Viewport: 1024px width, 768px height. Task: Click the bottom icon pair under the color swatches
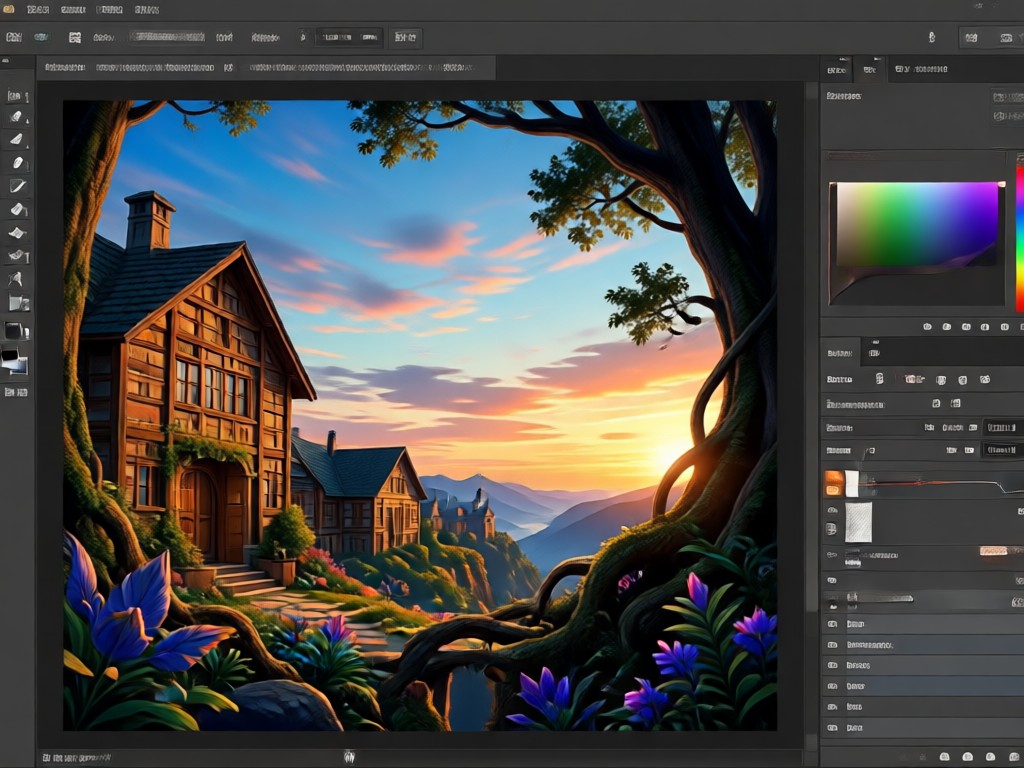16,392
